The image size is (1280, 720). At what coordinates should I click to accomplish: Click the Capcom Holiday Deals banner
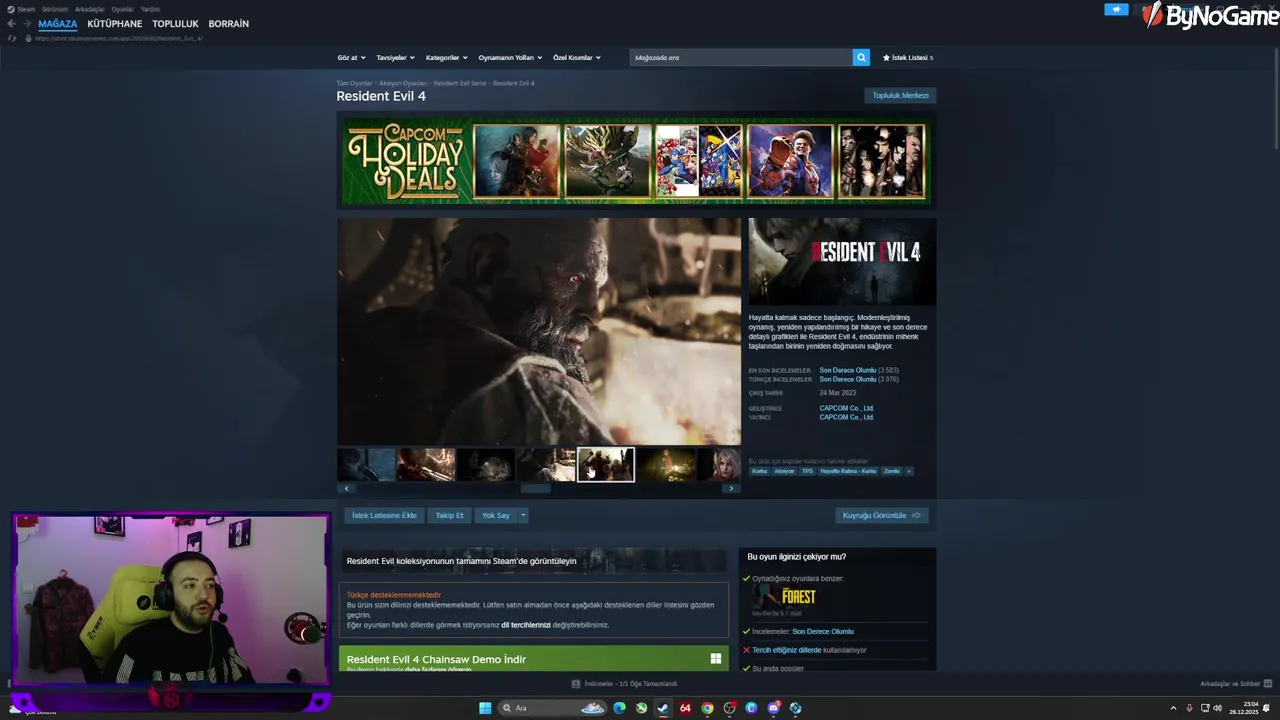(x=635, y=161)
